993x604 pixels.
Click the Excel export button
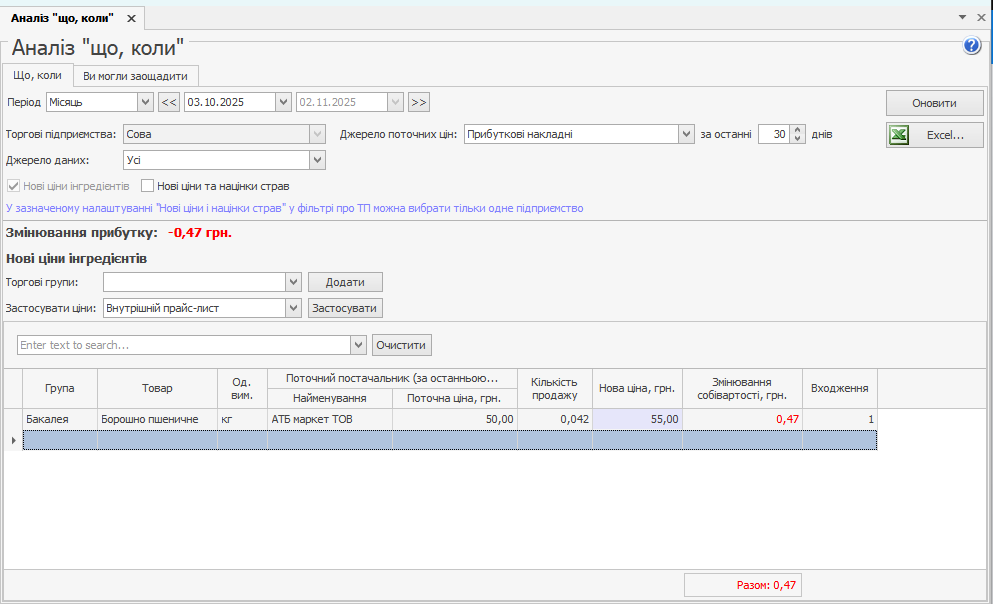coord(934,135)
